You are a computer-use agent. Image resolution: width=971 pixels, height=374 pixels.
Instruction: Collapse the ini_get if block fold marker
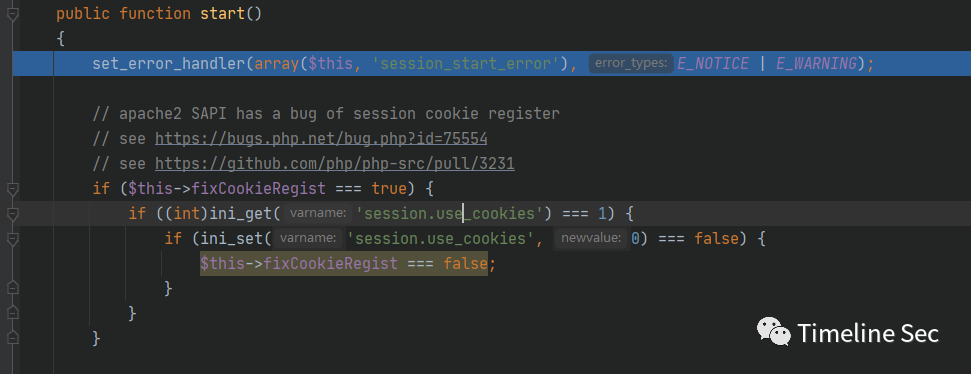12,214
